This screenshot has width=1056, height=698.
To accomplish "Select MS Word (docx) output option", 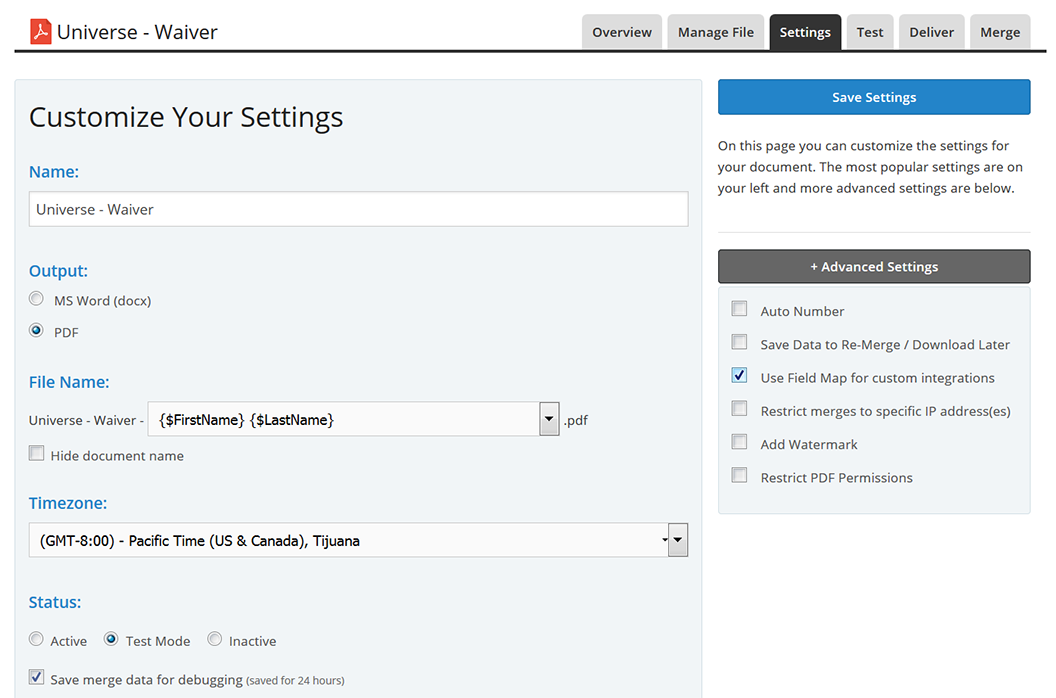I will coord(37,299).
